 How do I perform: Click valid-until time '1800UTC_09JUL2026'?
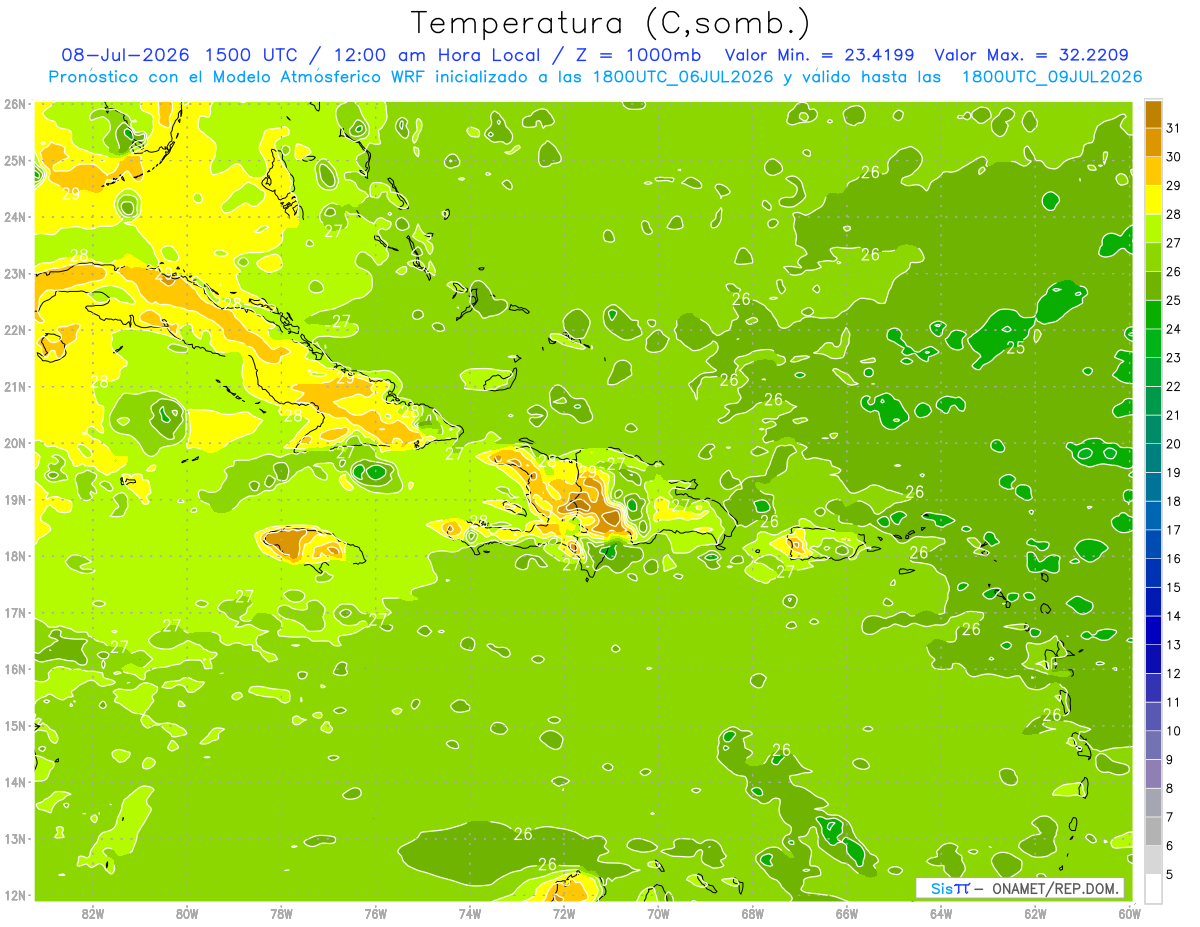[x=1052, y=77]
